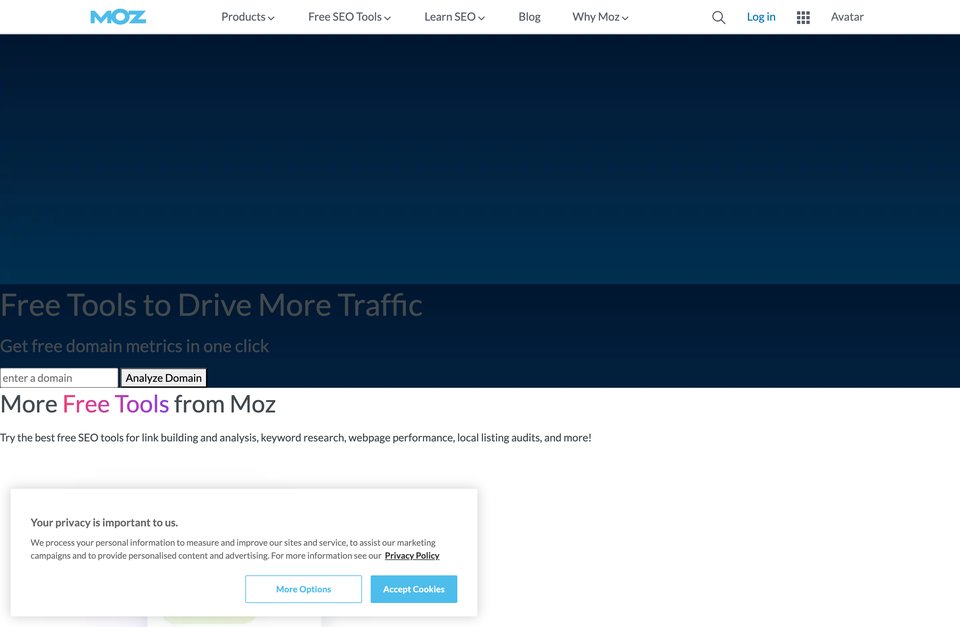Click the Log in link
This screenshot has height=627, width=960.
pos(761,17)
